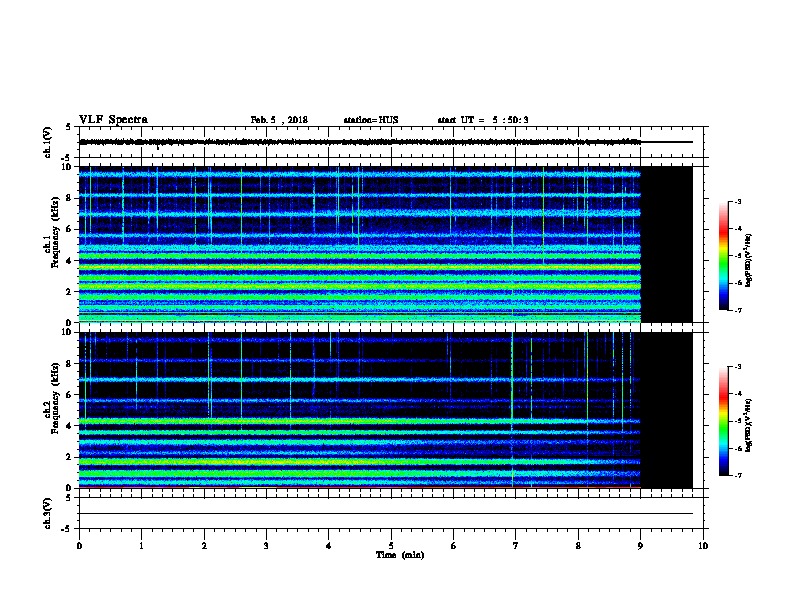Viewport: 792px width, 612px height.
Task: Click time axis tick label "8" at bottom
Action: [x=578, y=545]
